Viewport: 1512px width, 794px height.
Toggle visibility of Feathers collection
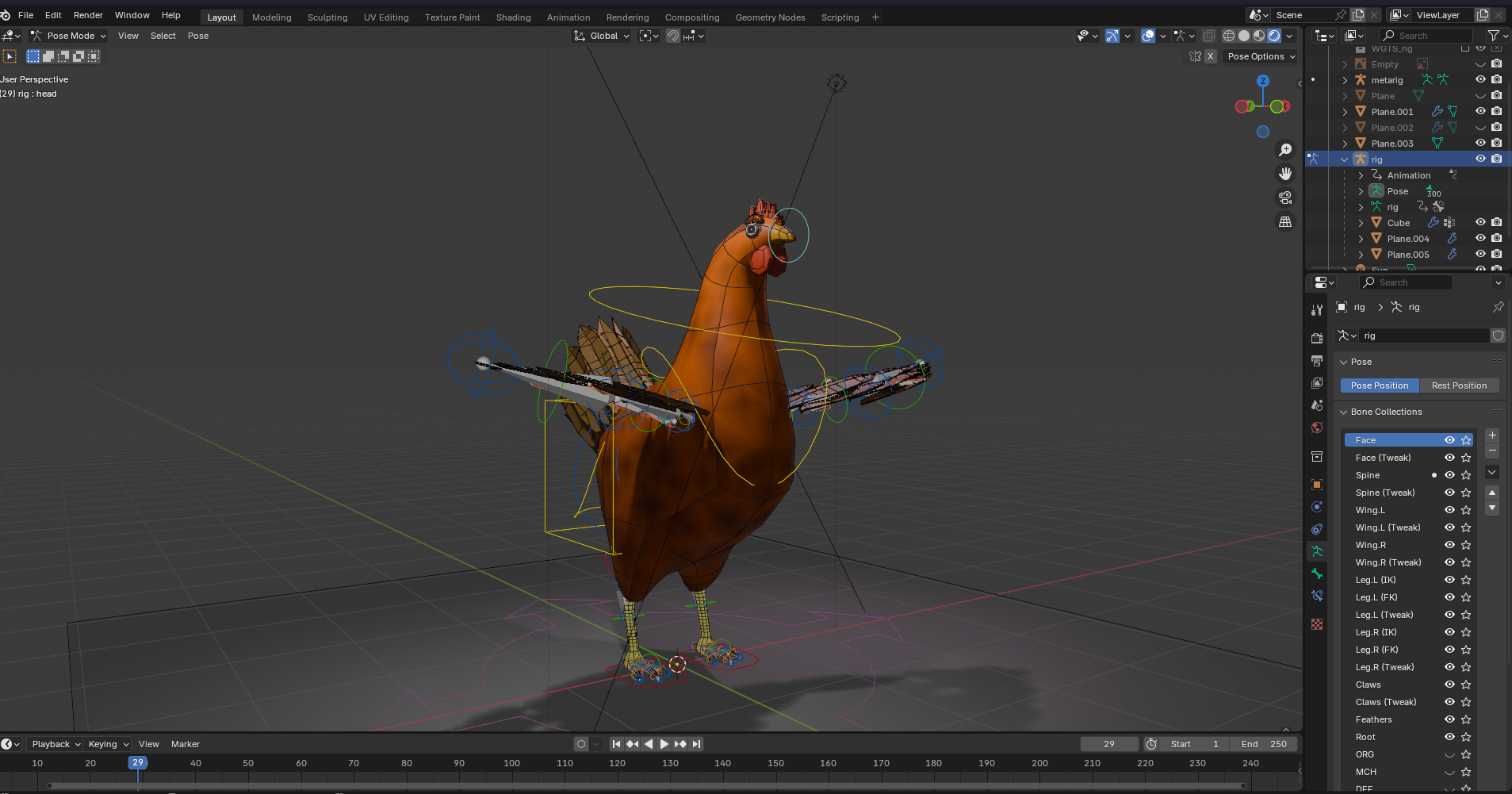coord(1449,719)
